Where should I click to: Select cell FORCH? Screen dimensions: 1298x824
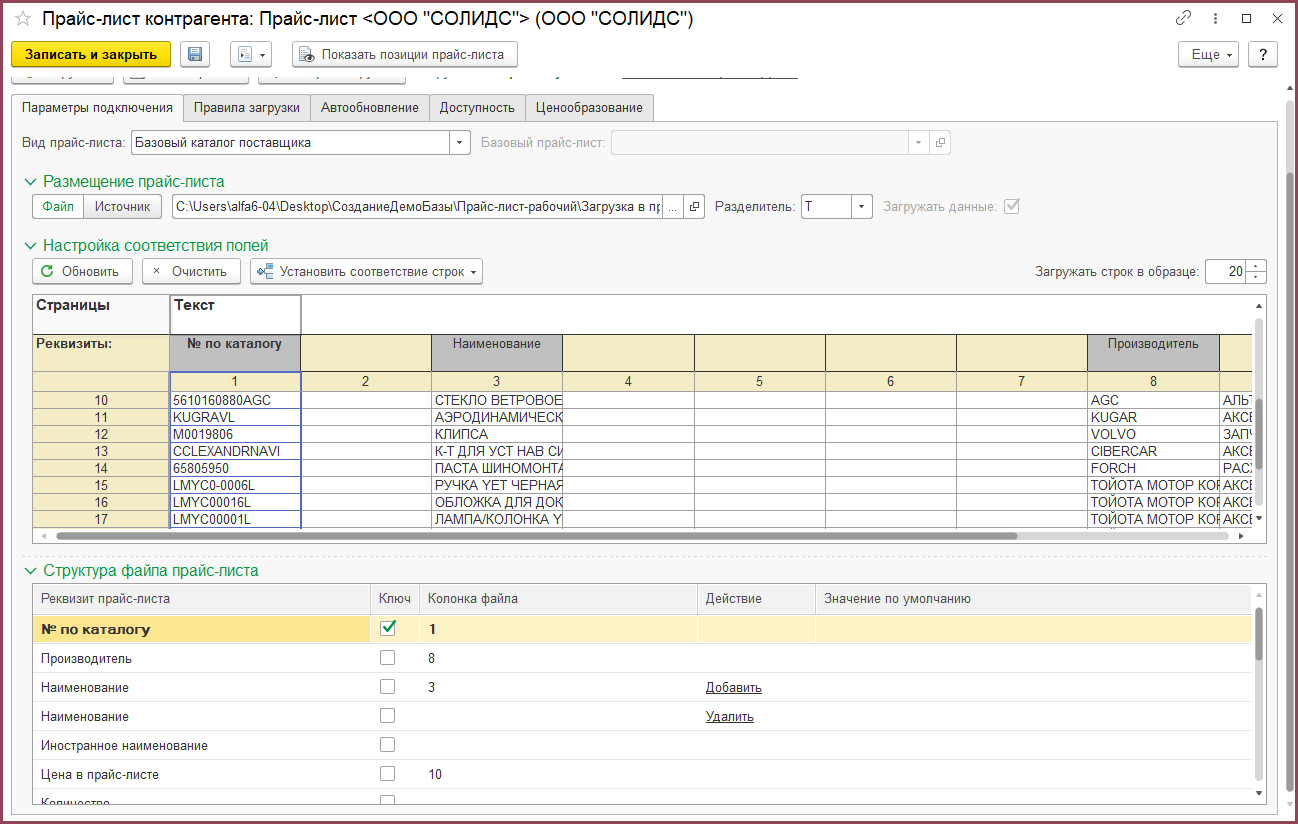1153,468
